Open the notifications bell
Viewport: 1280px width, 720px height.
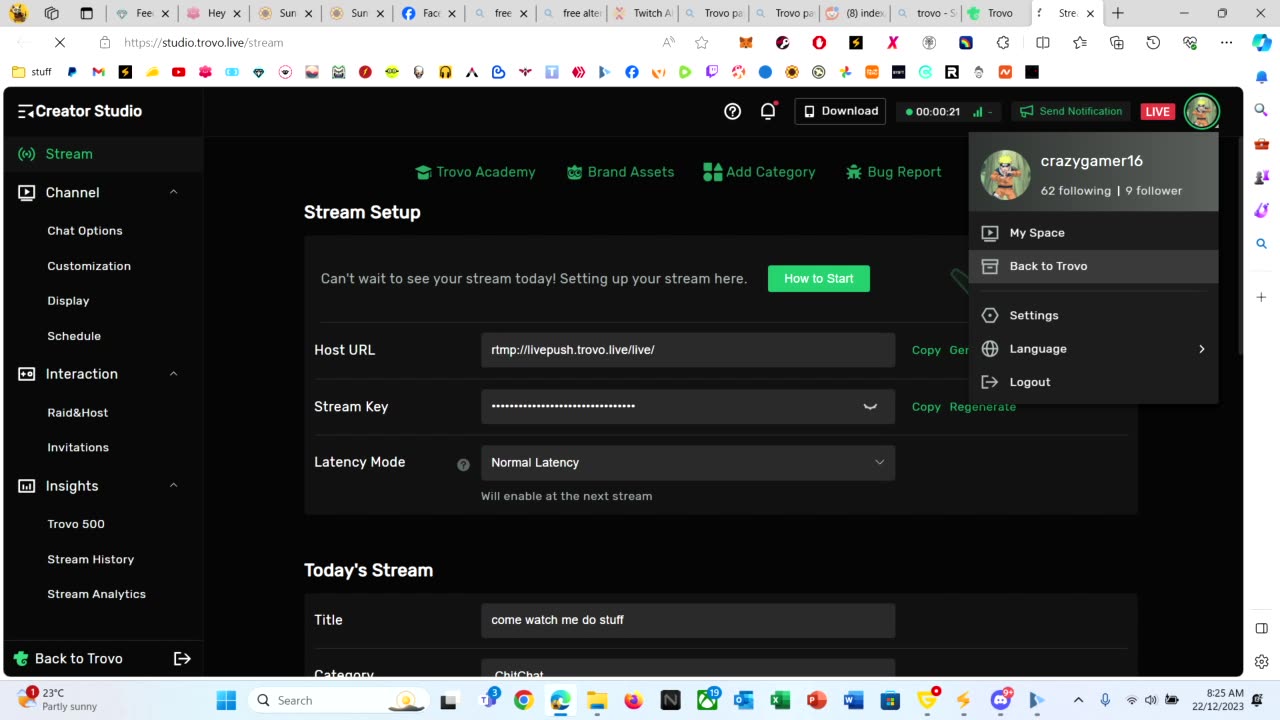[768, 111]
